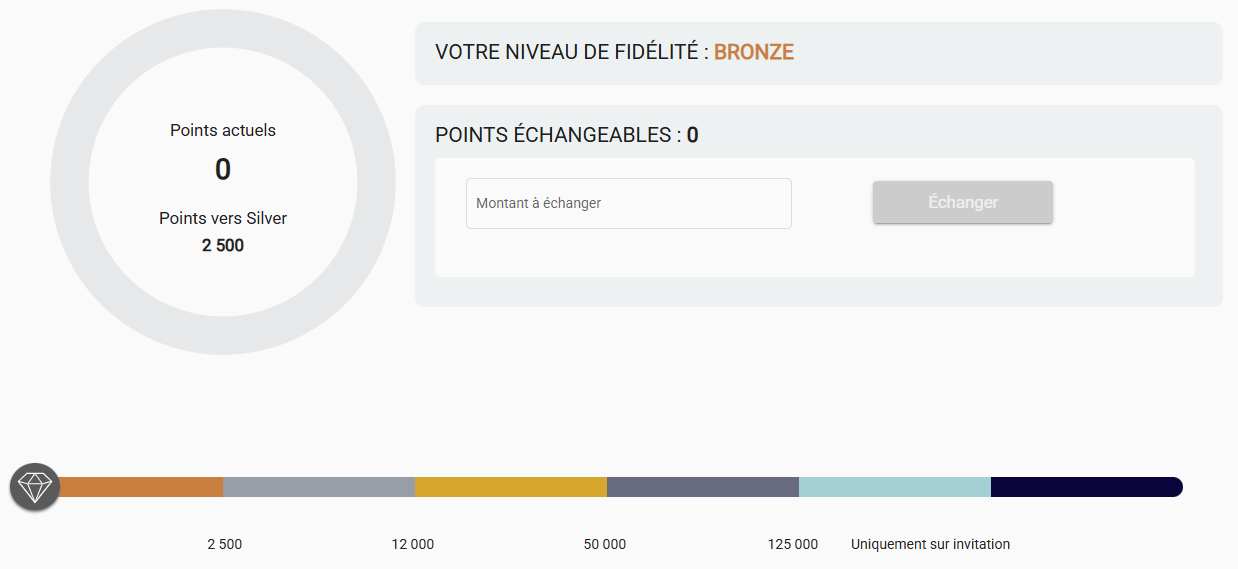Click the 125 000 threshold label
1238x569 pixels.
click(793, 545)
